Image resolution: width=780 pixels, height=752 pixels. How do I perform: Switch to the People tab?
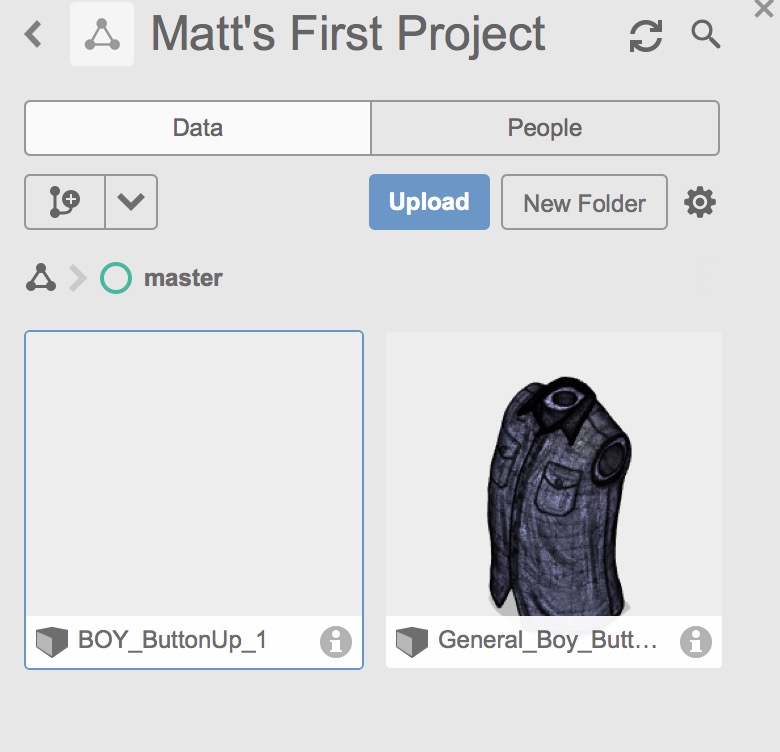point(545,128)
